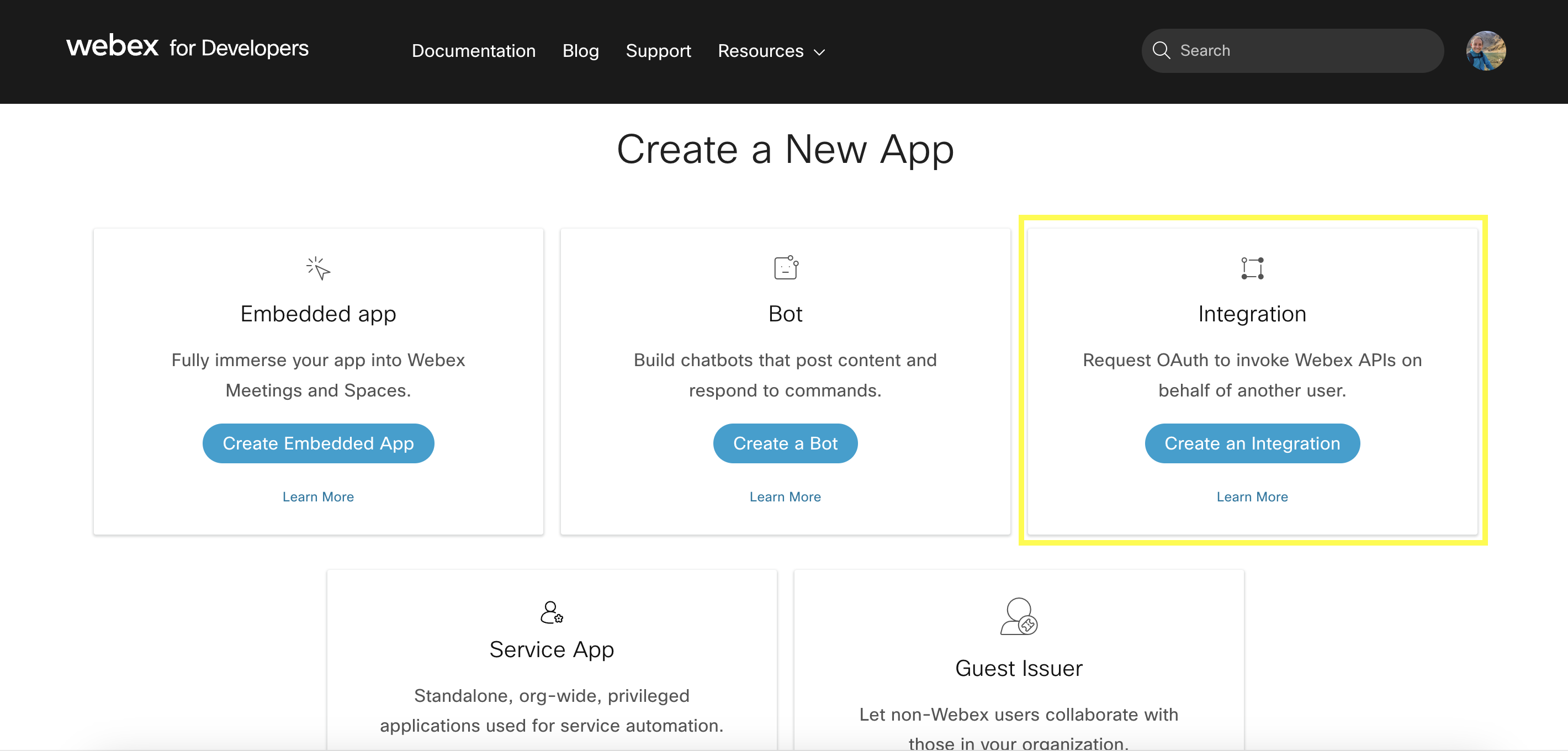
Task: Click the webex for Developers logo
Action: 188,47
